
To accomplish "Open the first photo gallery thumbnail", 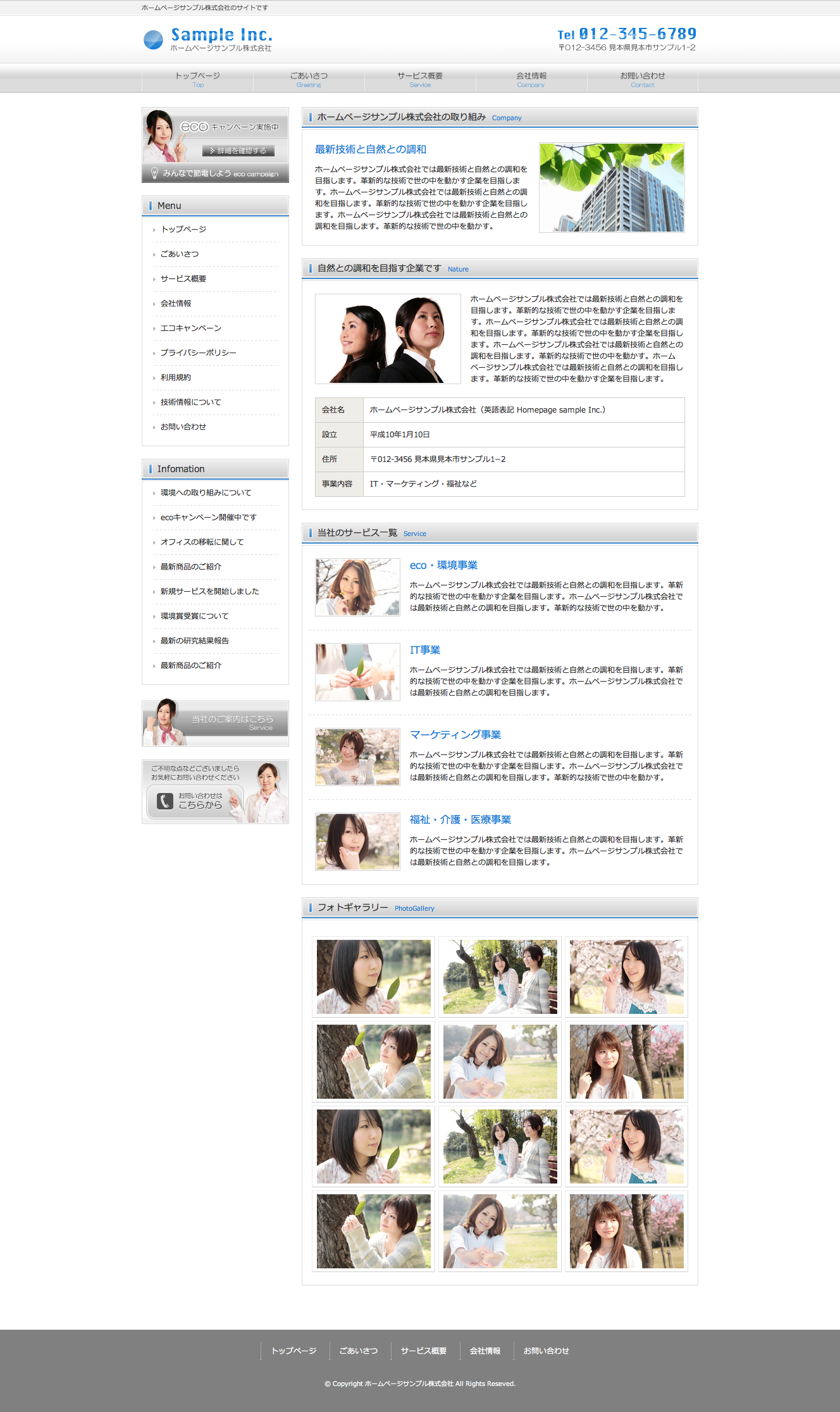I will [x=373, y=977].
